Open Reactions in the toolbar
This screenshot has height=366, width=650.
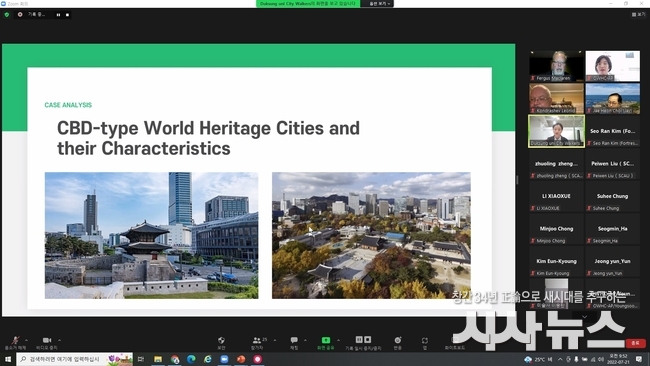coord(398,342)
